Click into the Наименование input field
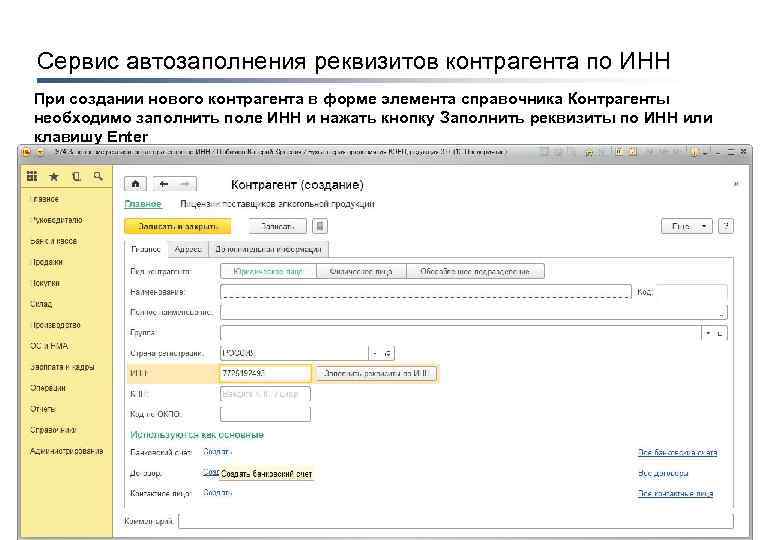 point(426,291)
